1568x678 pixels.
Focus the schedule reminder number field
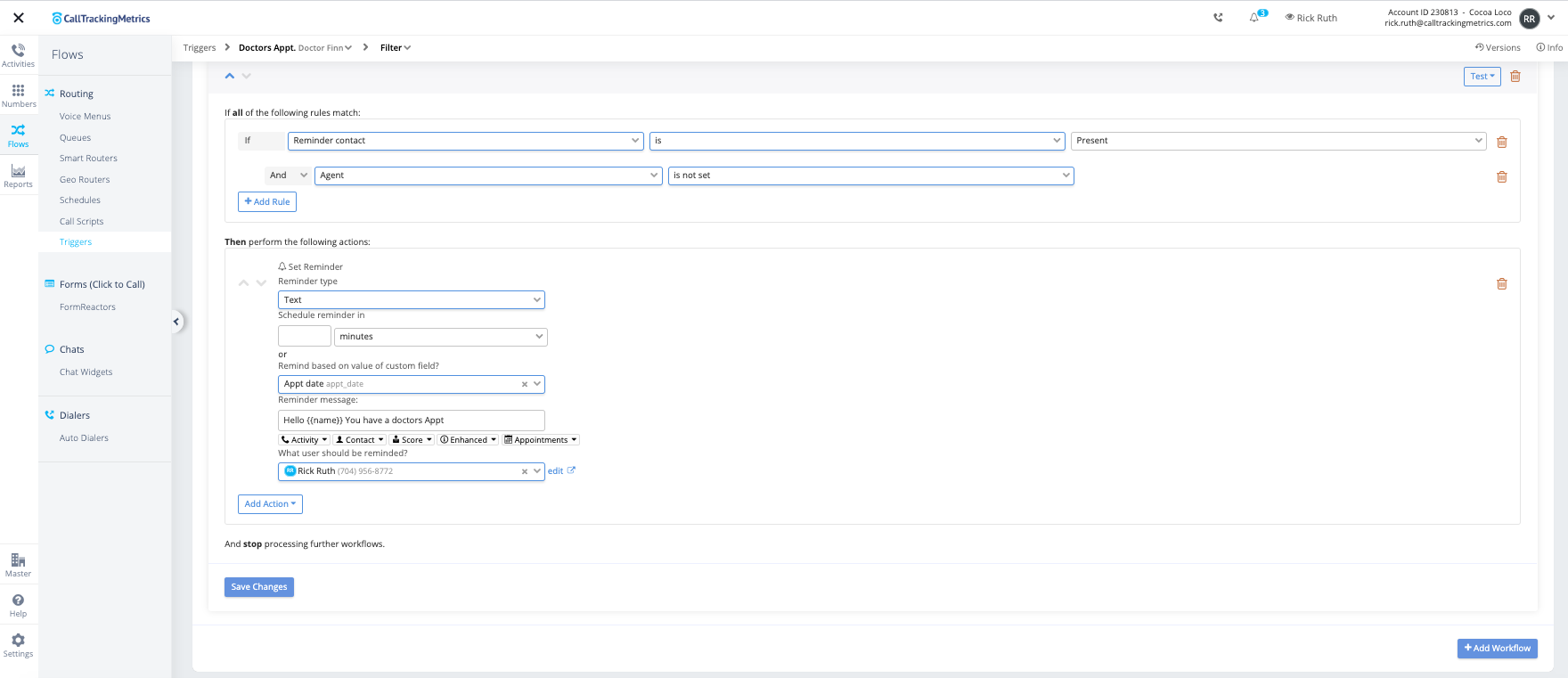(305, 337)
